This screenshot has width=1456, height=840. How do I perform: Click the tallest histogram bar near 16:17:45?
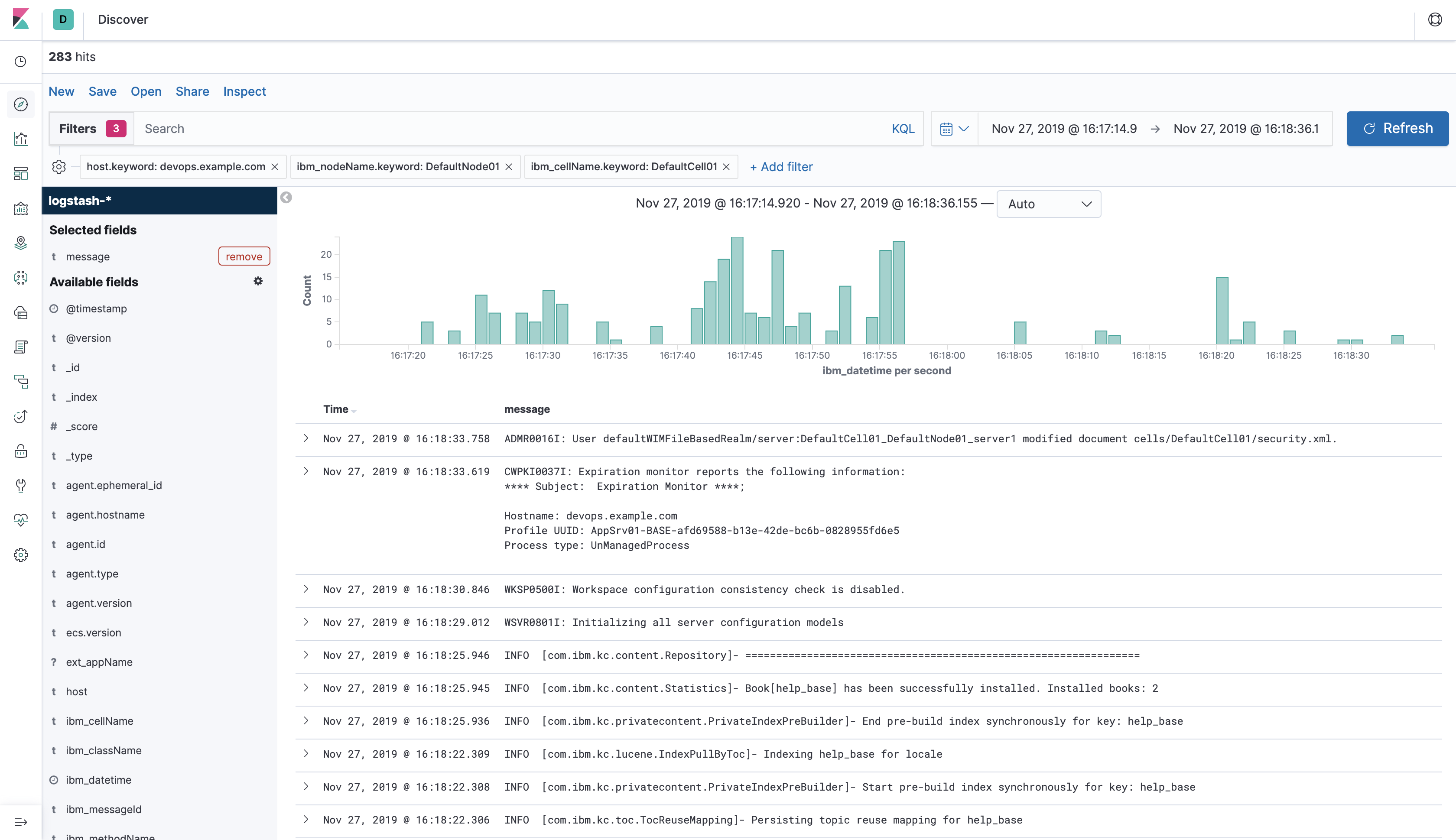737,290
